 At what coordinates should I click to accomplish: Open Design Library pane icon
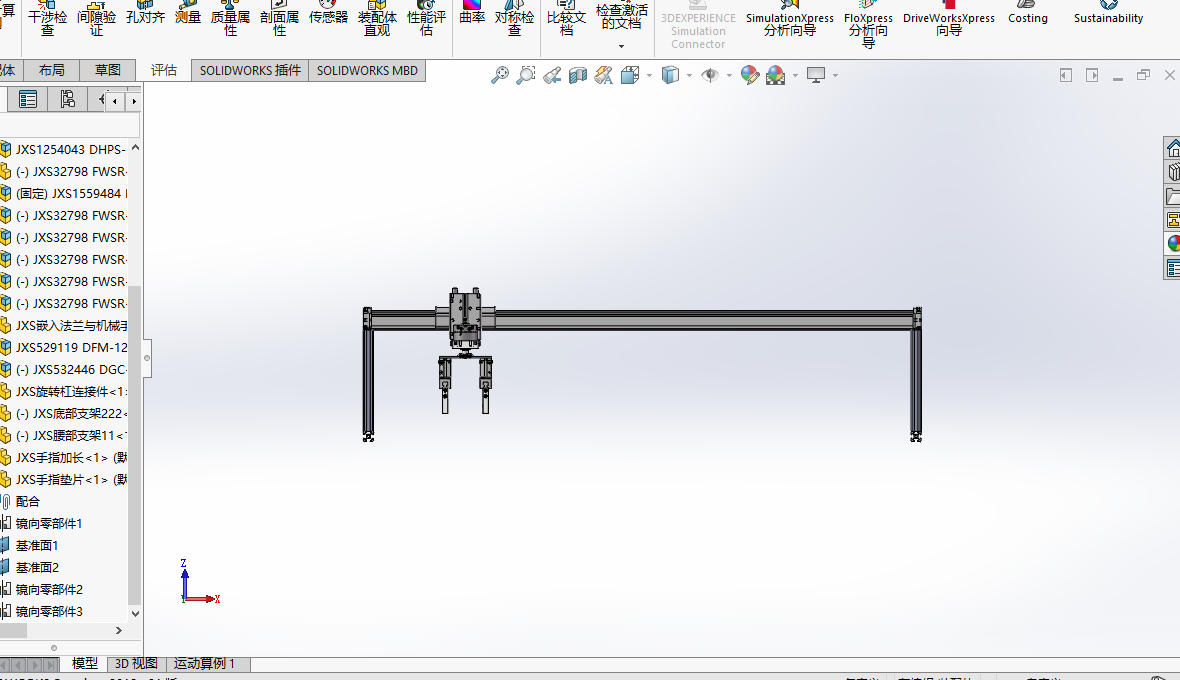pos(1172,172)
